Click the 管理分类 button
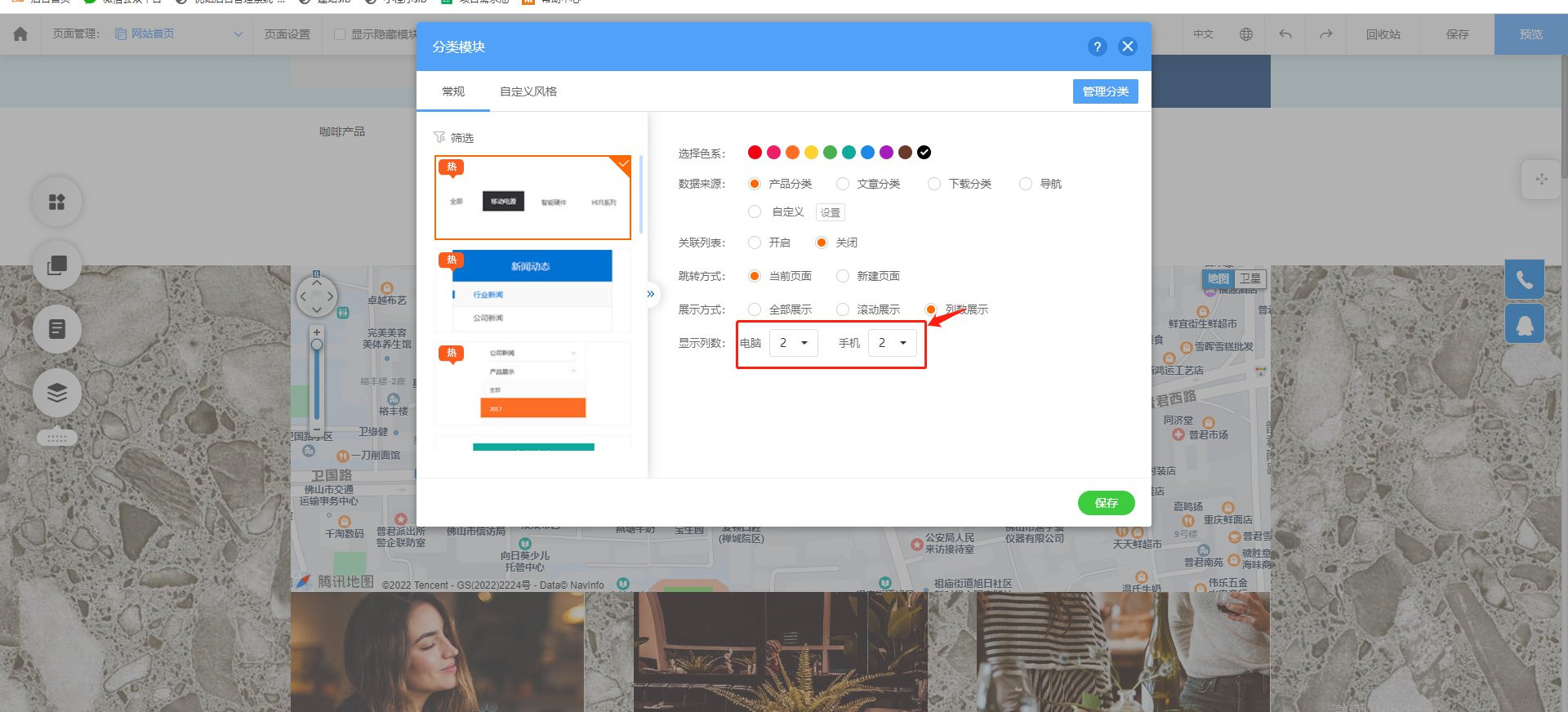 click(1106, 91)
